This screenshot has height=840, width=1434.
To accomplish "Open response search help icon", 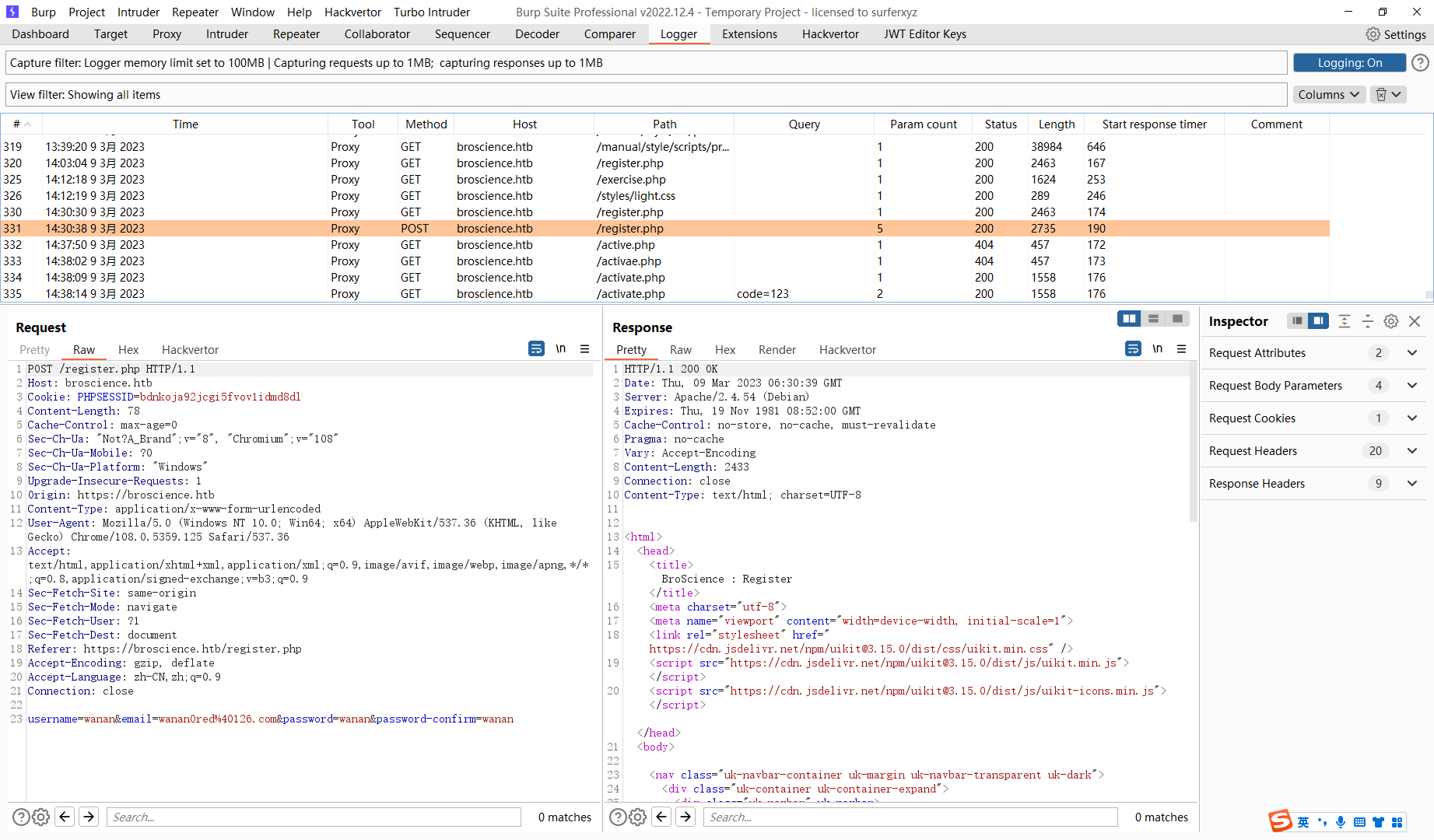I will coord(618,817).
